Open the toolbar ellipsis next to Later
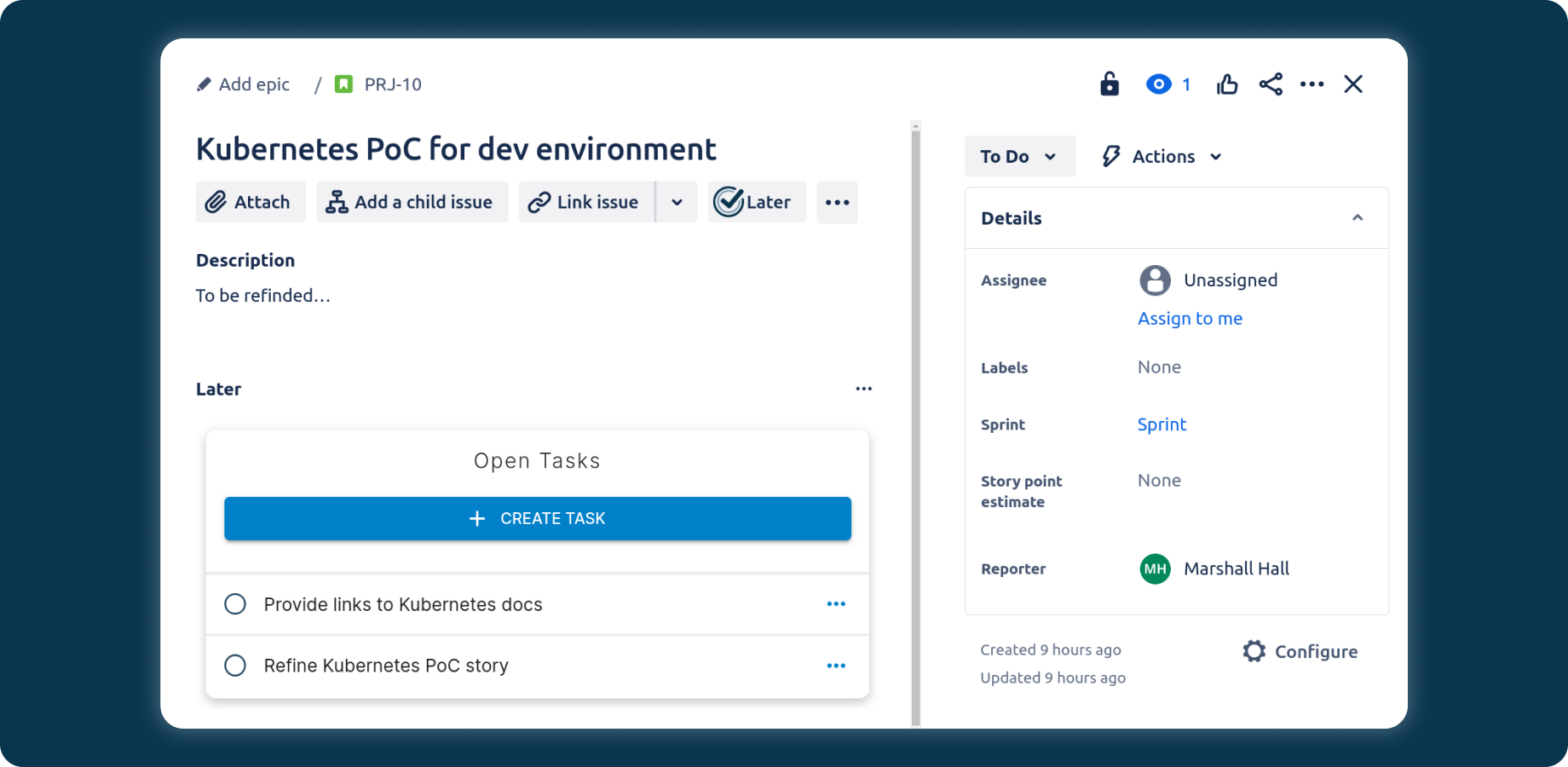Screen dimensions: 1568x767 (x=837, y=202)
